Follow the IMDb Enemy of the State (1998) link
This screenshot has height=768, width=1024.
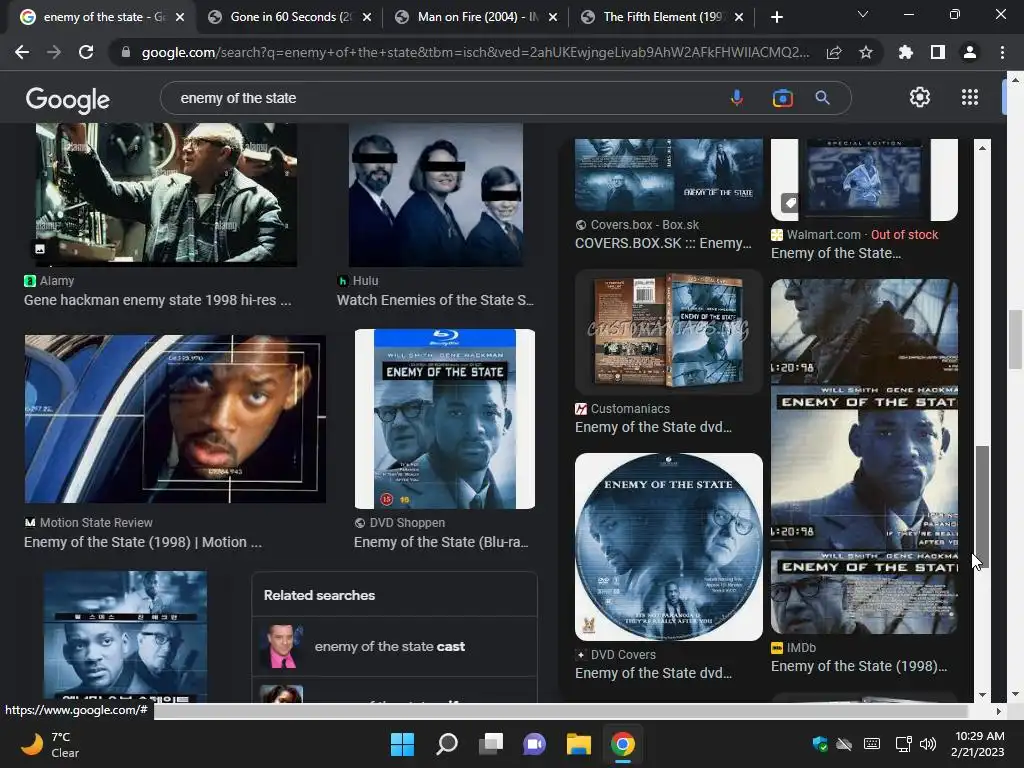pyautogui.click(x=859, y=666)
